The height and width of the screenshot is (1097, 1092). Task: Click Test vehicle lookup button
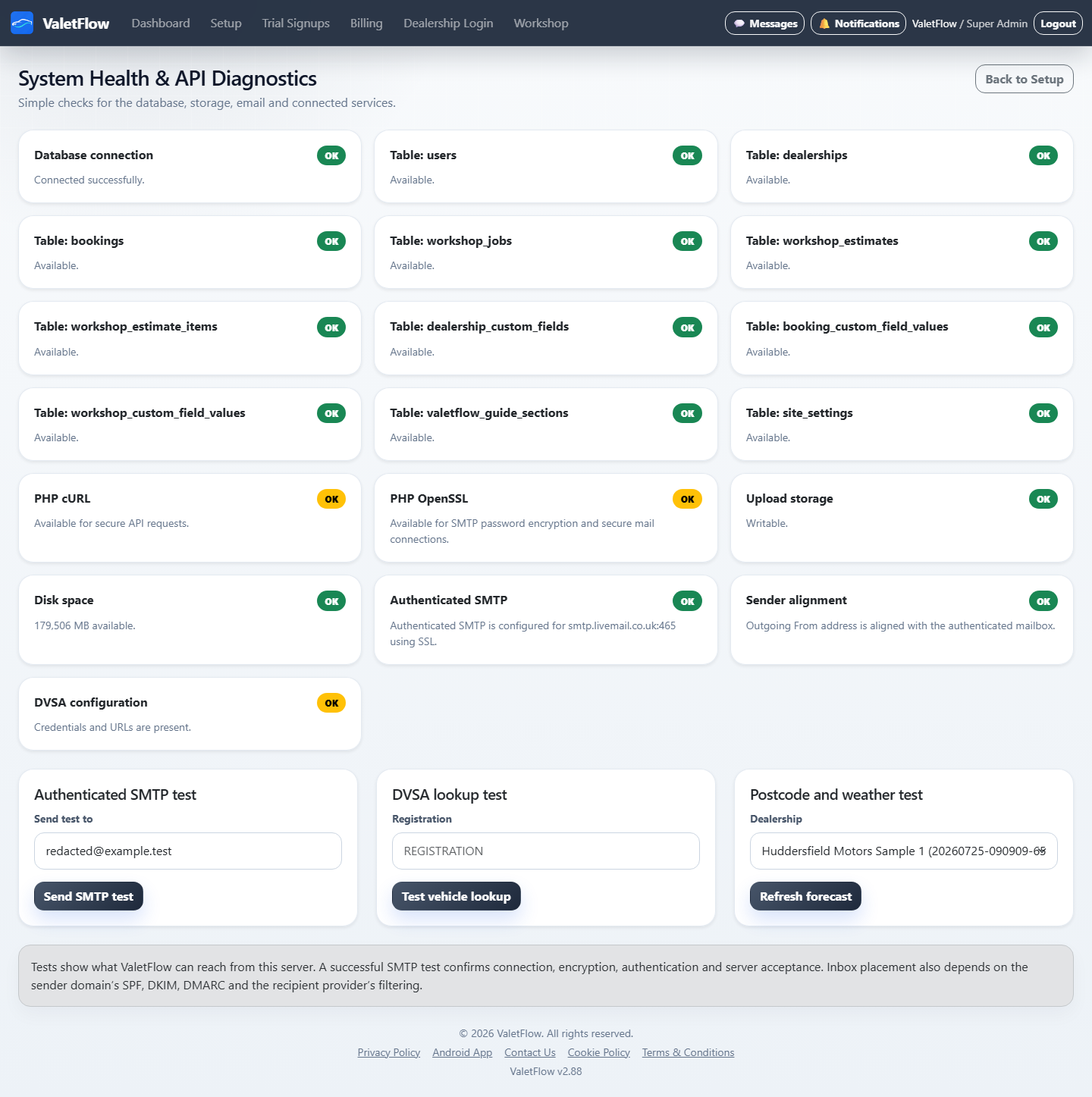(457, 896)
